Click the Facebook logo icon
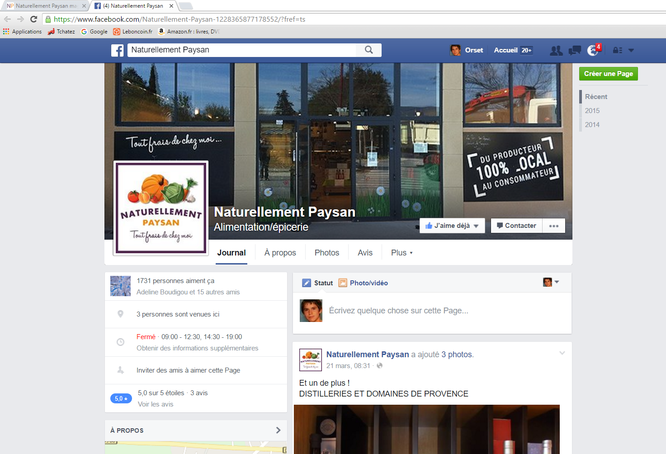 point(117,50)
